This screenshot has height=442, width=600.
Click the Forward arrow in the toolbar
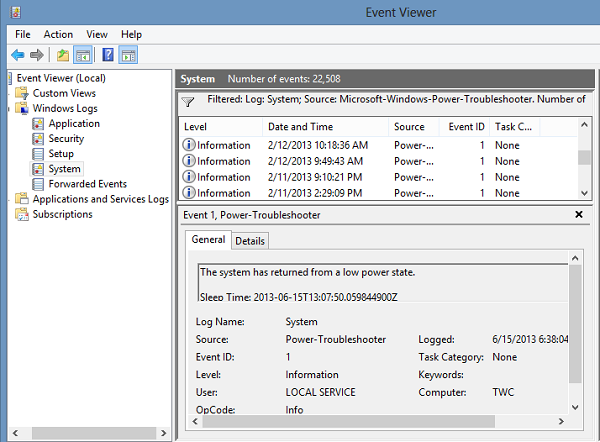(x=37, y=55)
